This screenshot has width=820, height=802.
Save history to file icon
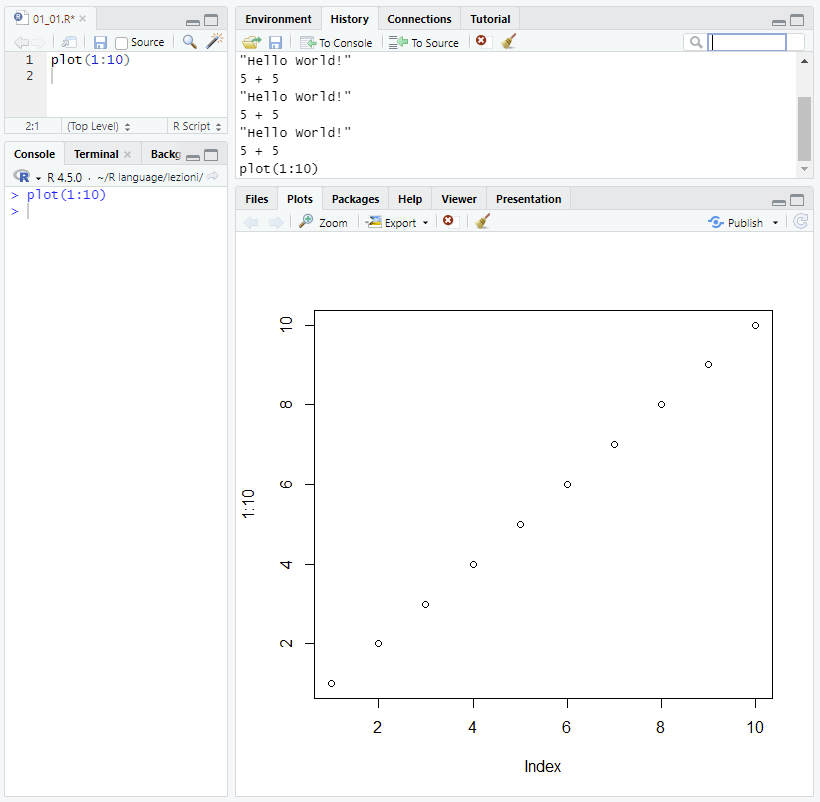coord(275,42)
